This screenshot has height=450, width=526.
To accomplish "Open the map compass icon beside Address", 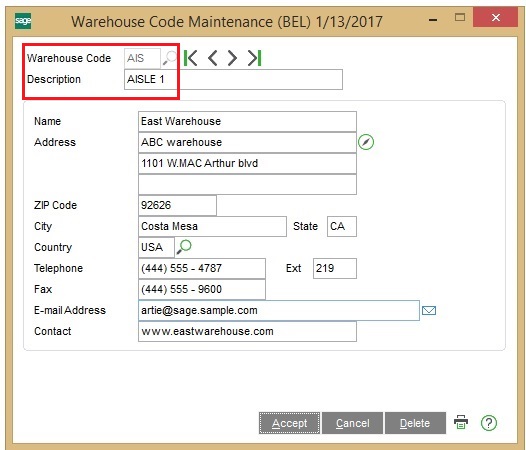I will [x=366, y=142].
